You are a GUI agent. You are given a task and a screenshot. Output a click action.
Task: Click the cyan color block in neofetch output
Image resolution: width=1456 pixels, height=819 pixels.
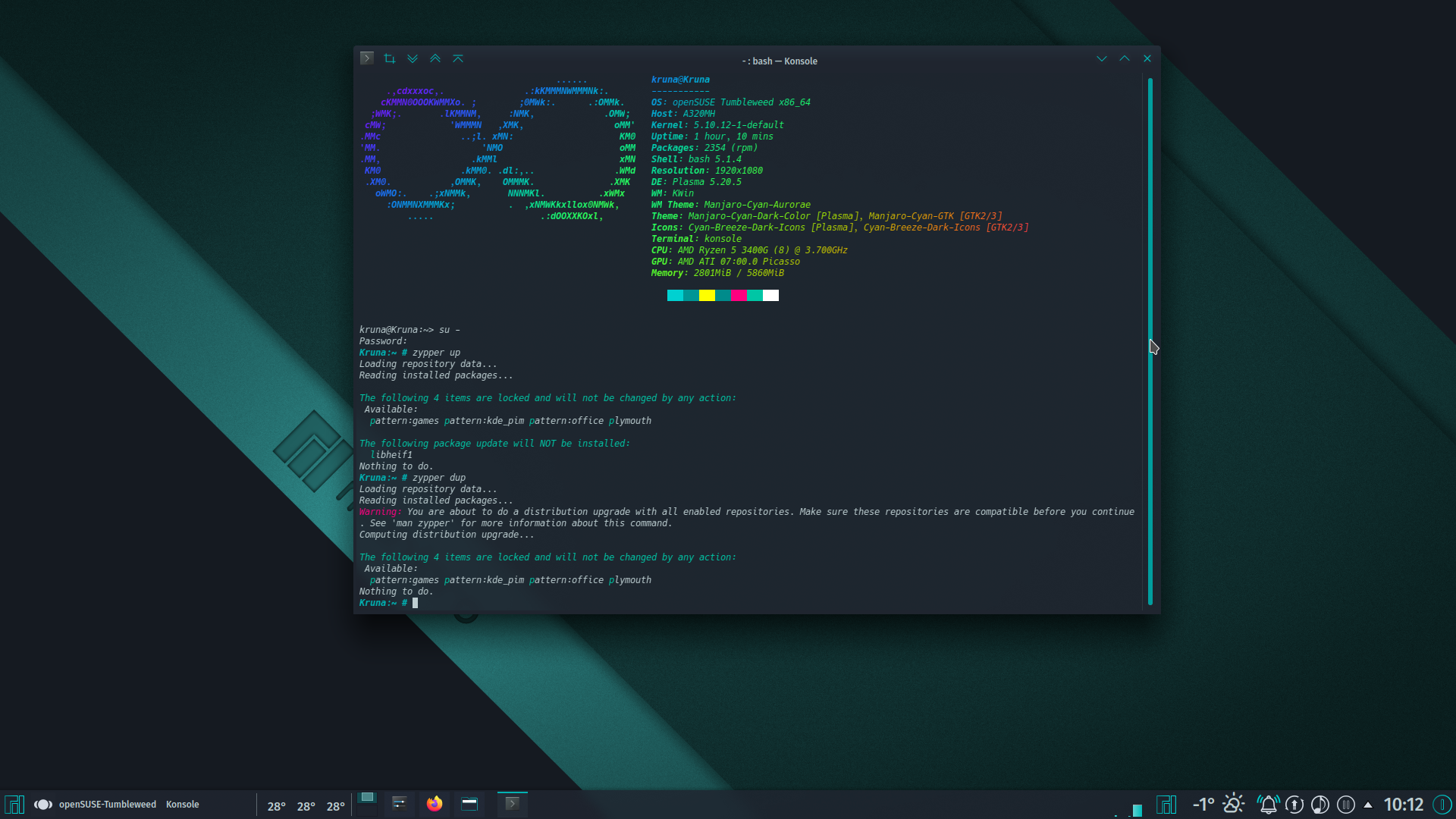[x=675, y=296]
